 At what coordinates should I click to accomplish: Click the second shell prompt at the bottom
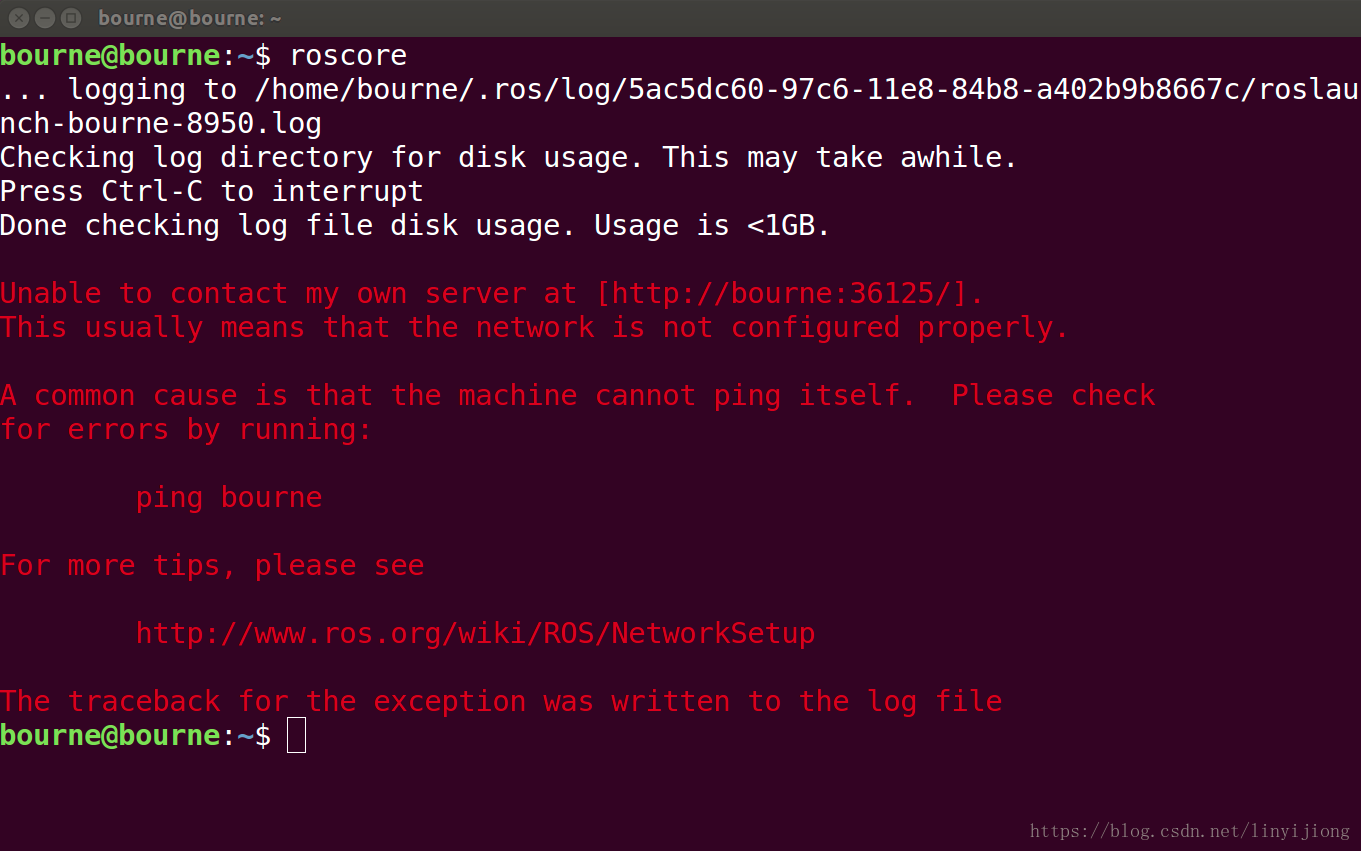point(135,735)
